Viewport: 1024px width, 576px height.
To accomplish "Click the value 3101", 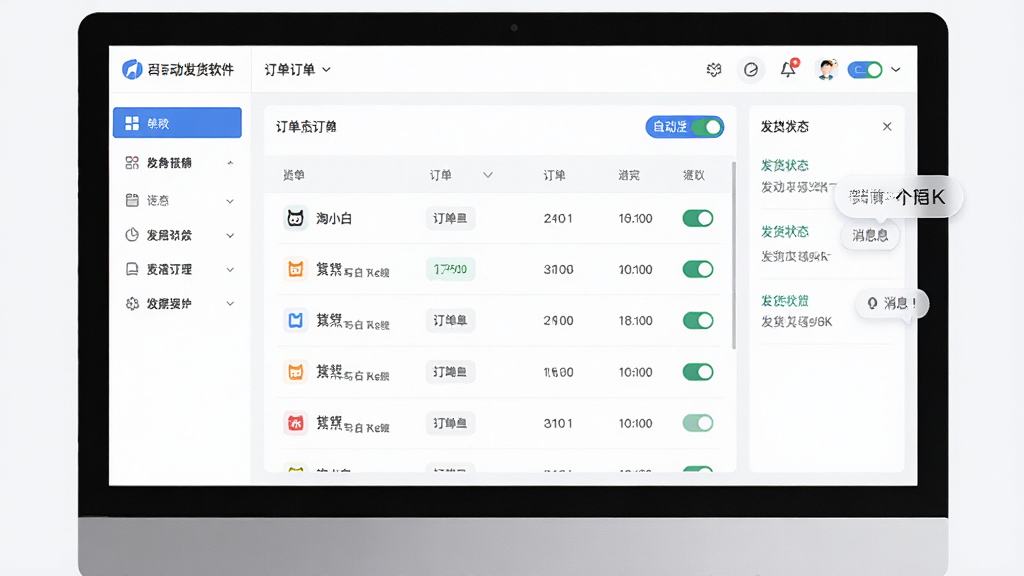I will coord(558,423).
